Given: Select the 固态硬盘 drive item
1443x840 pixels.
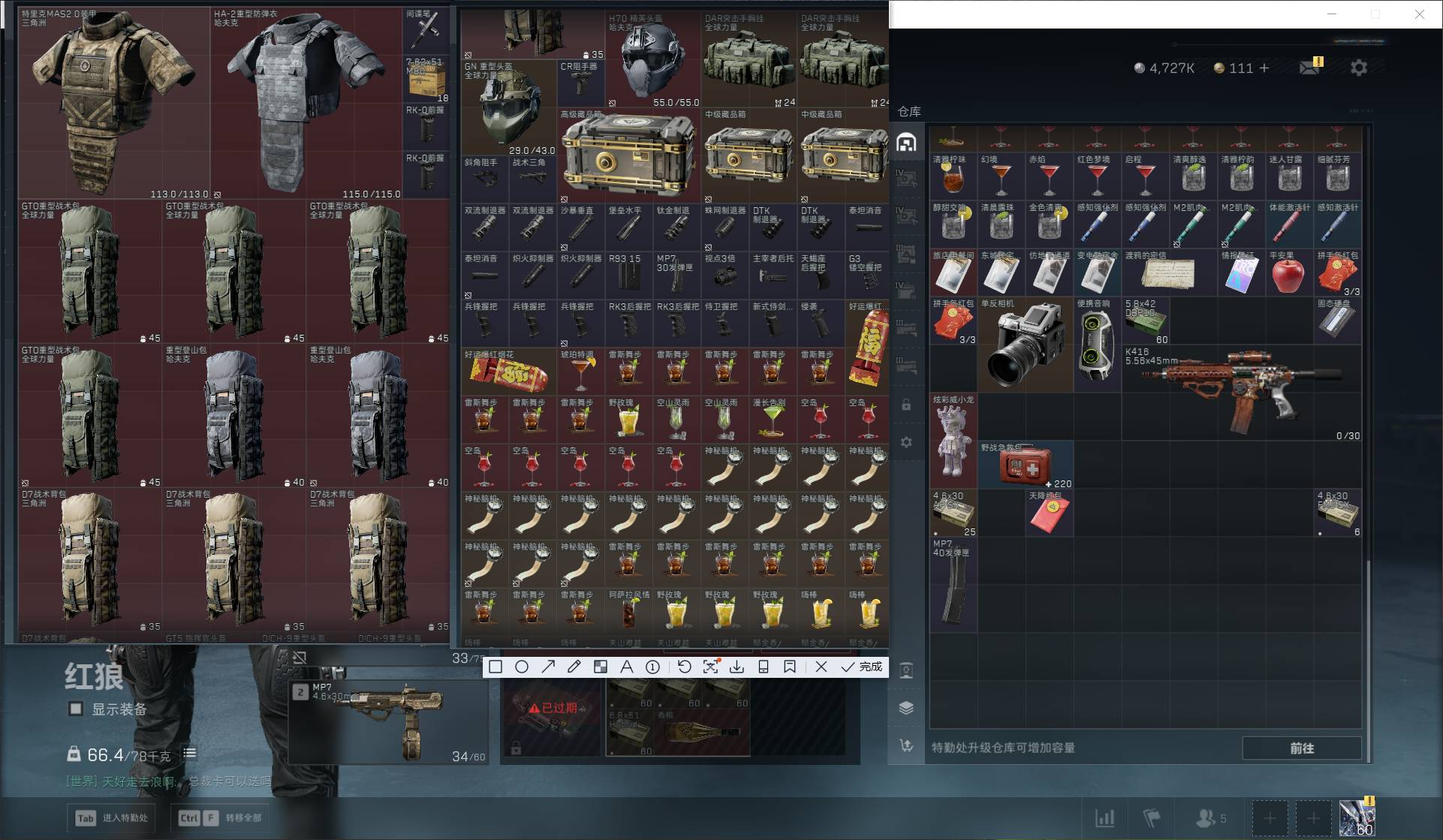Looking at the screenshot, I should [1338, 321].
